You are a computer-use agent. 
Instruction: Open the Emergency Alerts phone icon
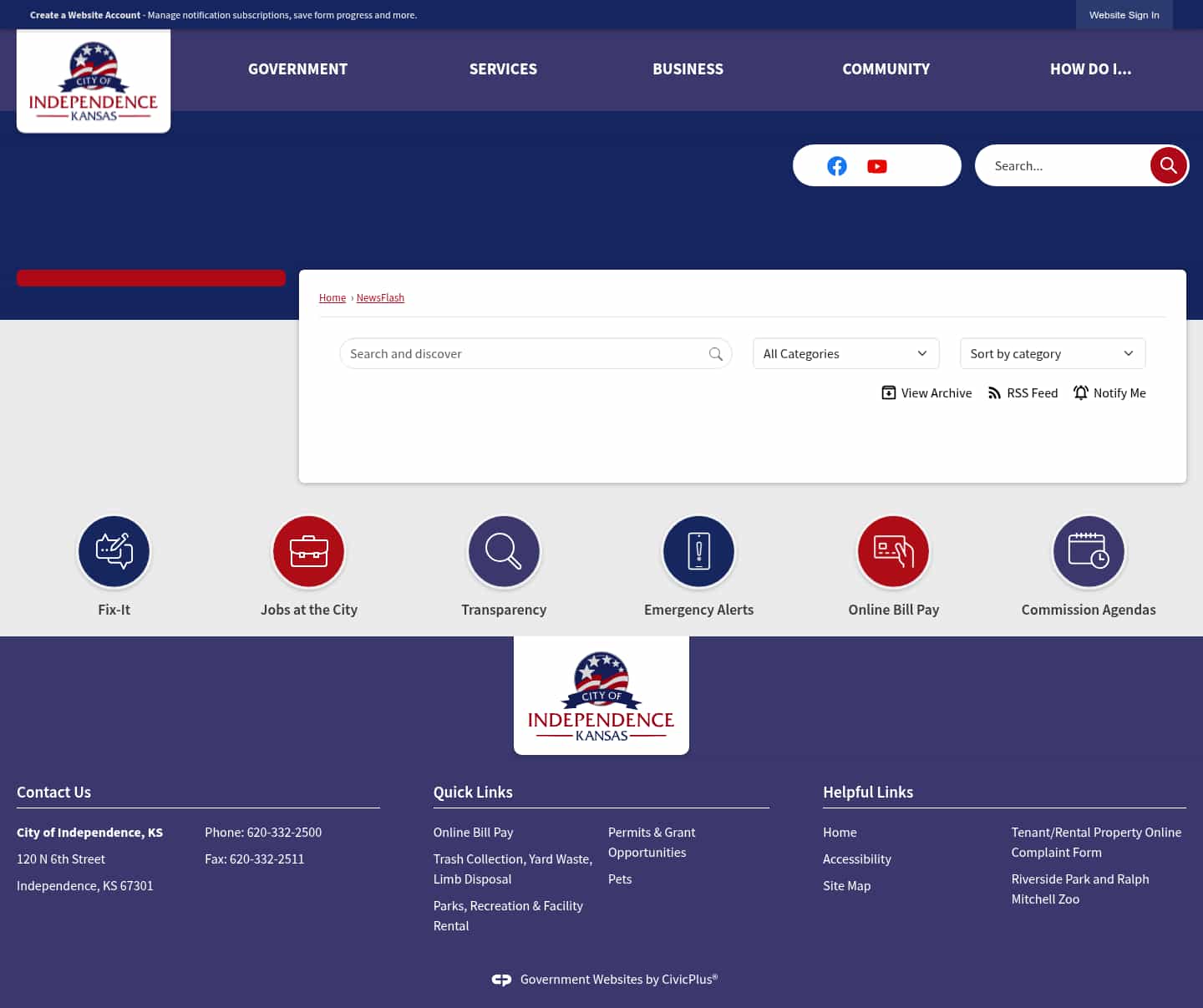(698, 551)
